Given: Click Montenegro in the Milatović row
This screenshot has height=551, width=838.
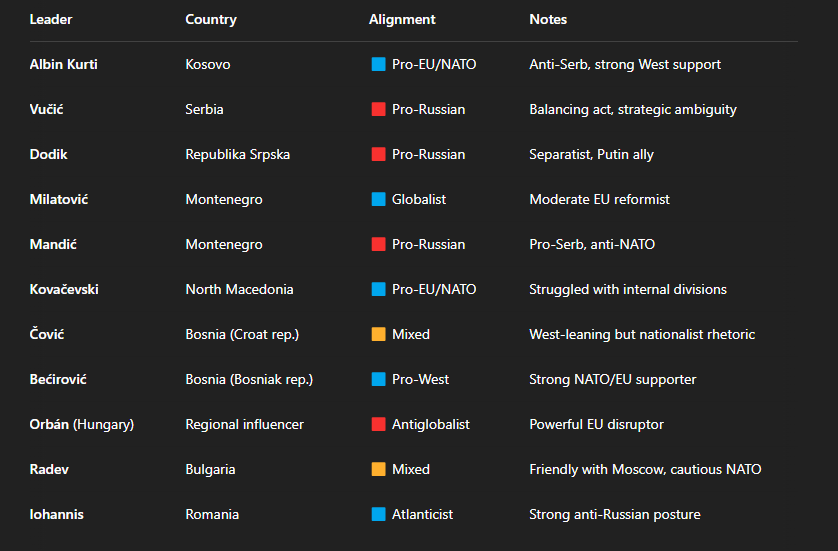Looking at the screenshot, I should [224, 200].
